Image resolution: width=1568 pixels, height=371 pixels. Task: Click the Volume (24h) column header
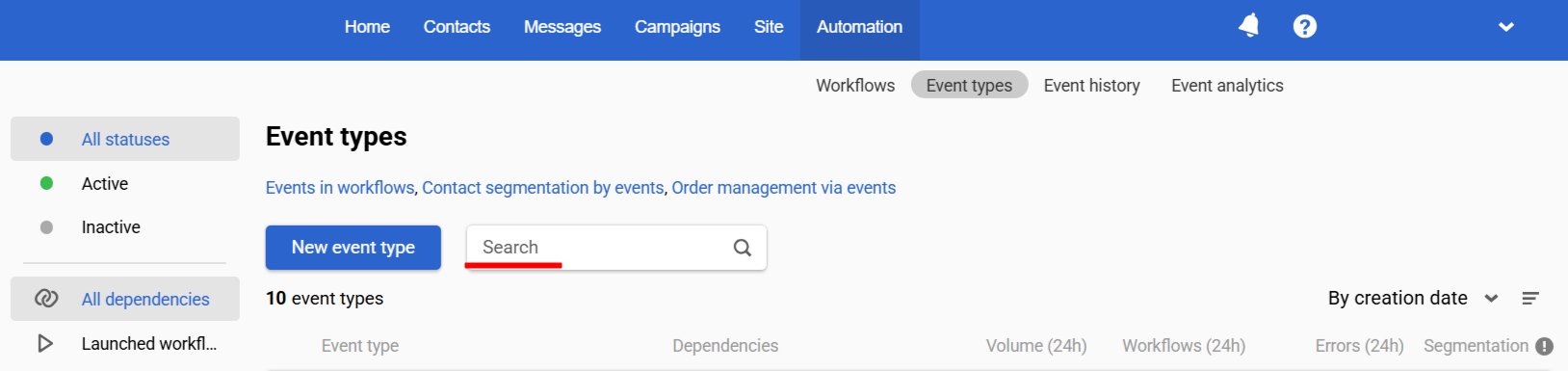coord(1036,346)
